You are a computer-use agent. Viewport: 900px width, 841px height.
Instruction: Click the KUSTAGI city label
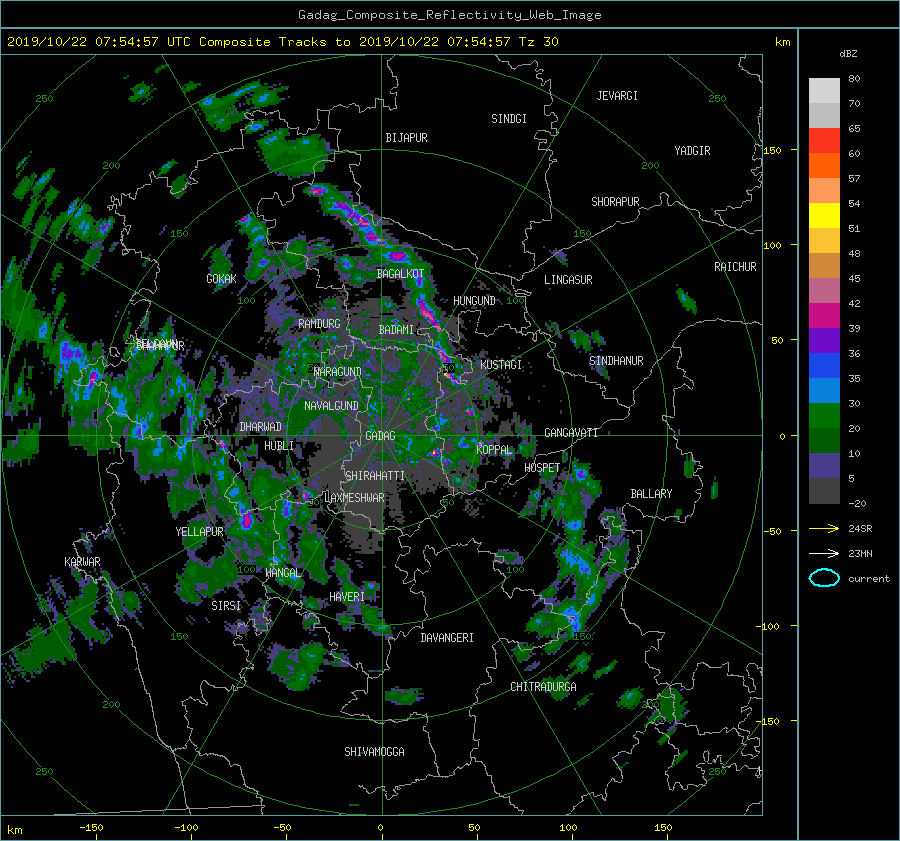[x=501, y=365]
